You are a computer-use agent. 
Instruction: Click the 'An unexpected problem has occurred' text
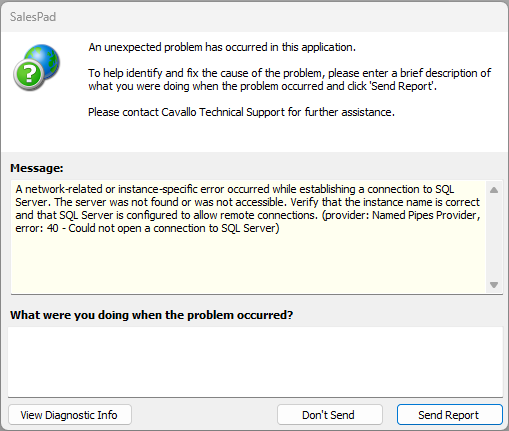222,47
